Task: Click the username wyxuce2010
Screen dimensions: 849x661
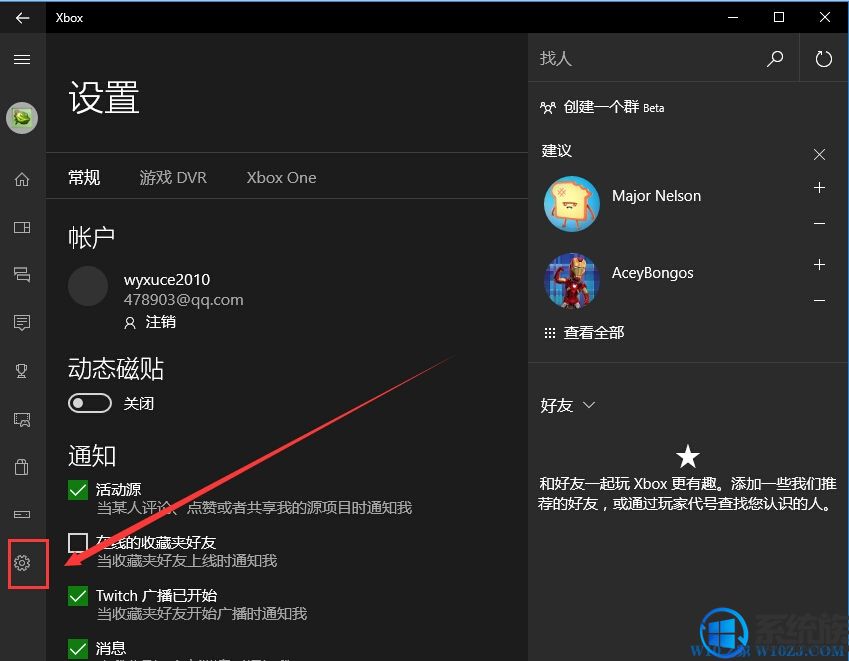Action: [167, 280]
